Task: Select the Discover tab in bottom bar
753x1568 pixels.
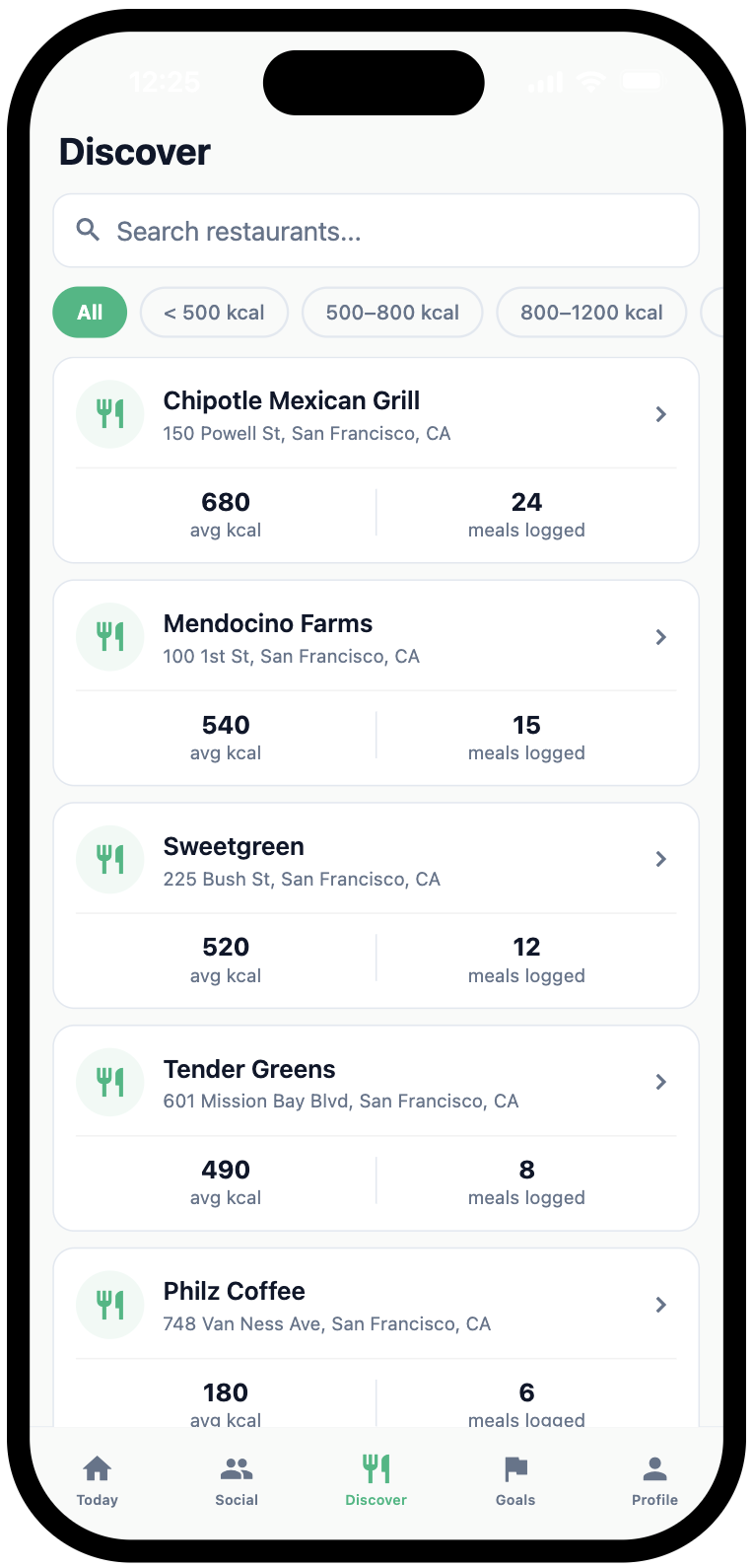Action: pos(376,1480)
